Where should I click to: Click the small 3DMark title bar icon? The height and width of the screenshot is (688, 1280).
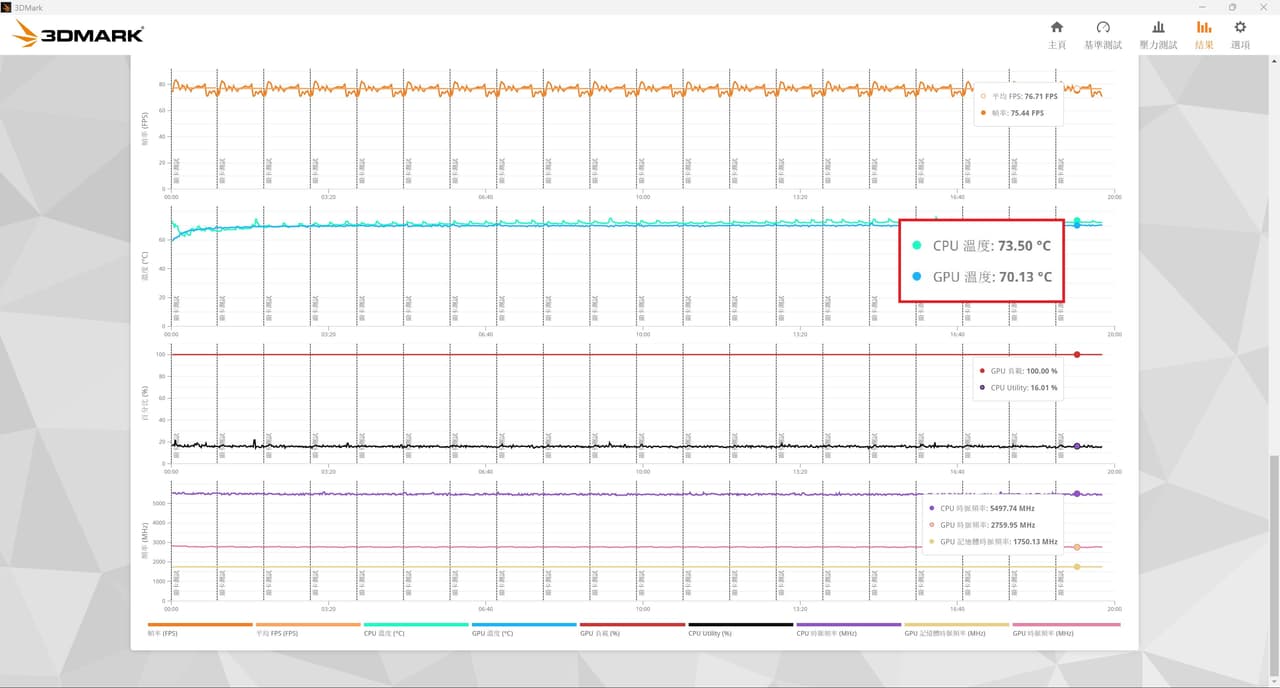click(x=6, y=7)
